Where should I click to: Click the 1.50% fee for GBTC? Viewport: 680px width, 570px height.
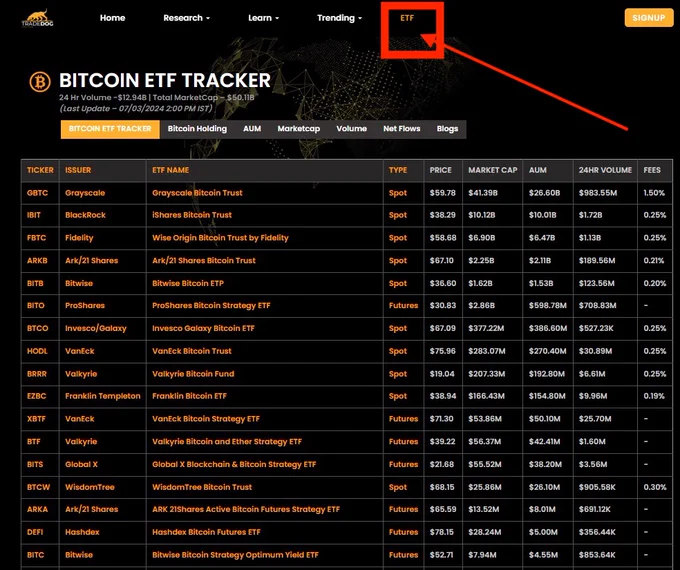pyautogui.click(x=654, y=193)
